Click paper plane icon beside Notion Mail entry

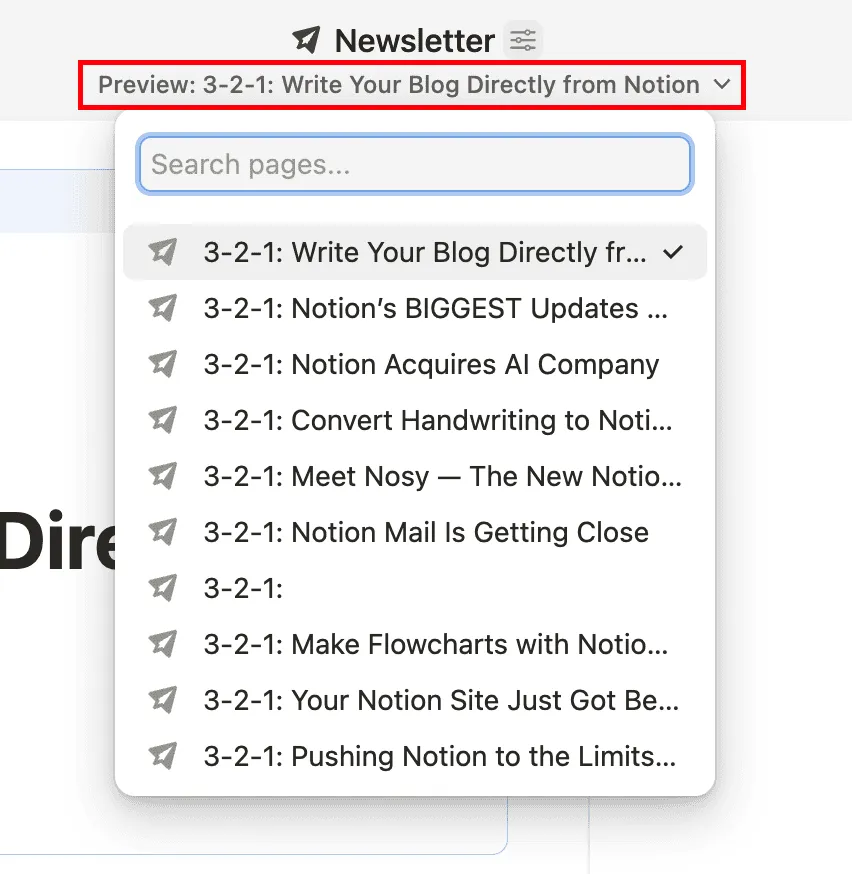[162, 533]
